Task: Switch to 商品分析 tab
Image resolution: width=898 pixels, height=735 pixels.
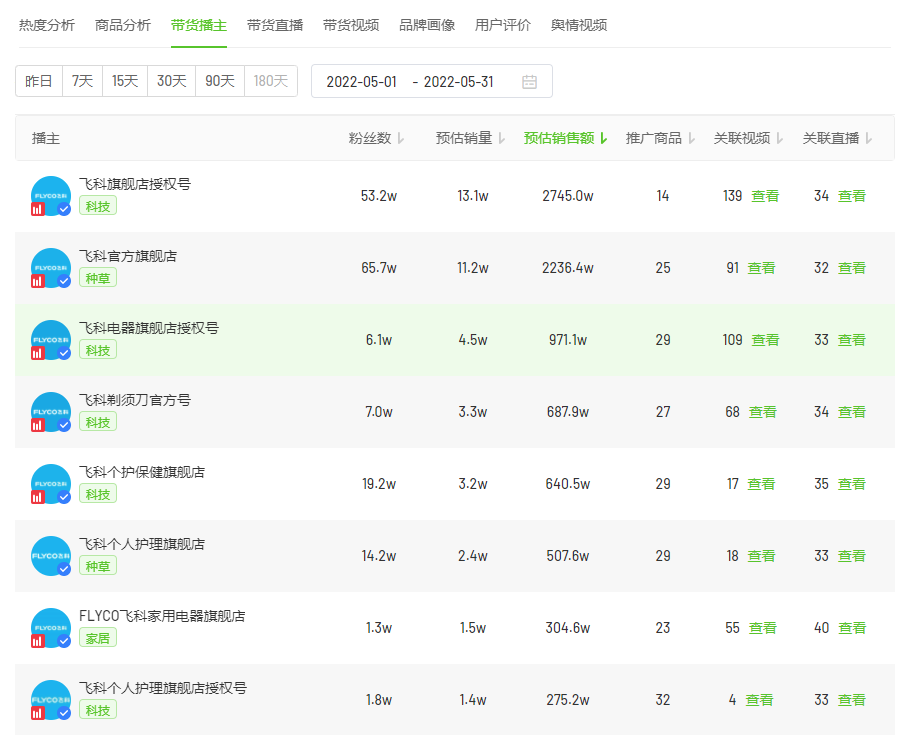Action: (x=123, y=25)
